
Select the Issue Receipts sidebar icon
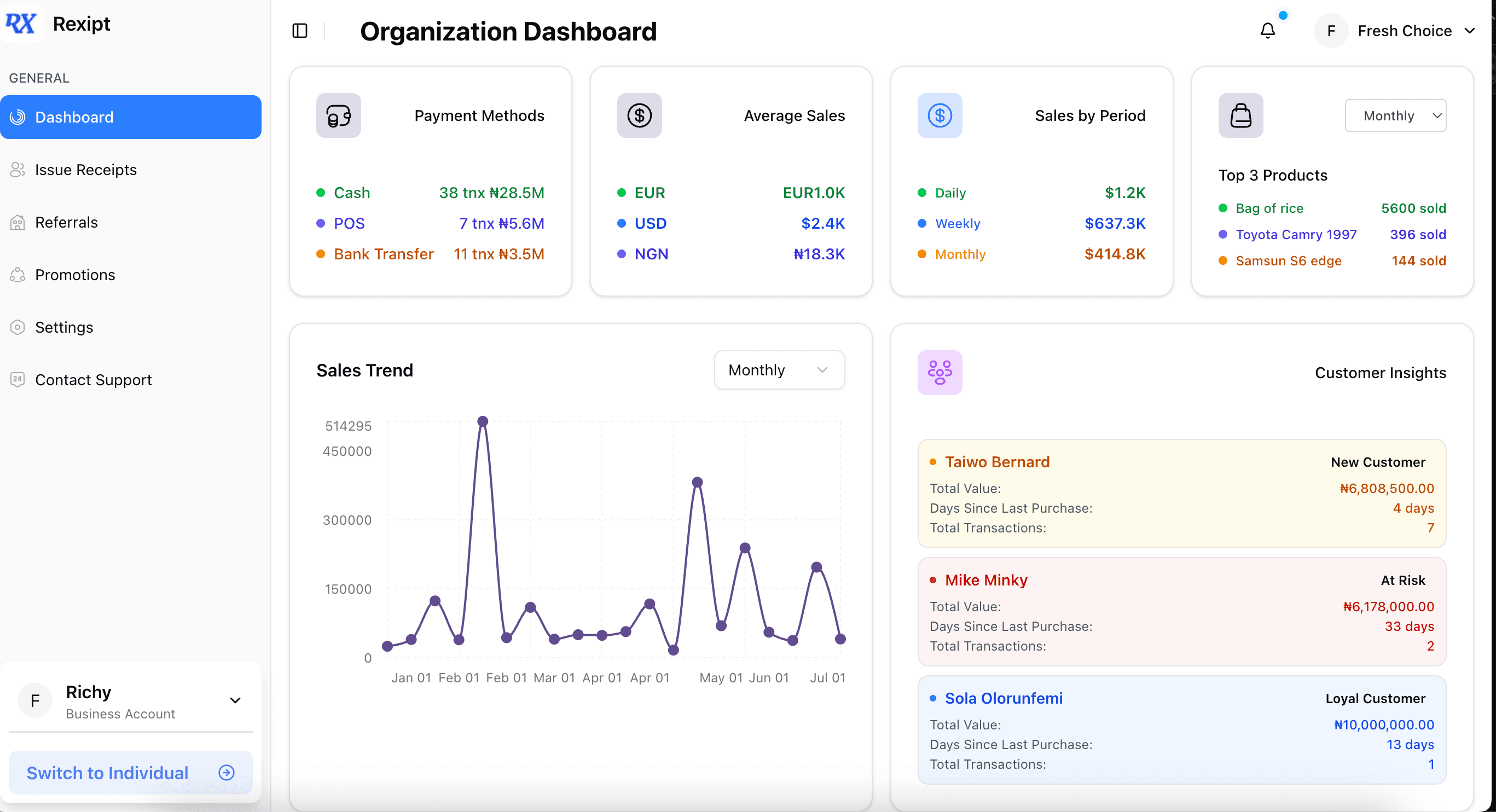pos(18,170)
